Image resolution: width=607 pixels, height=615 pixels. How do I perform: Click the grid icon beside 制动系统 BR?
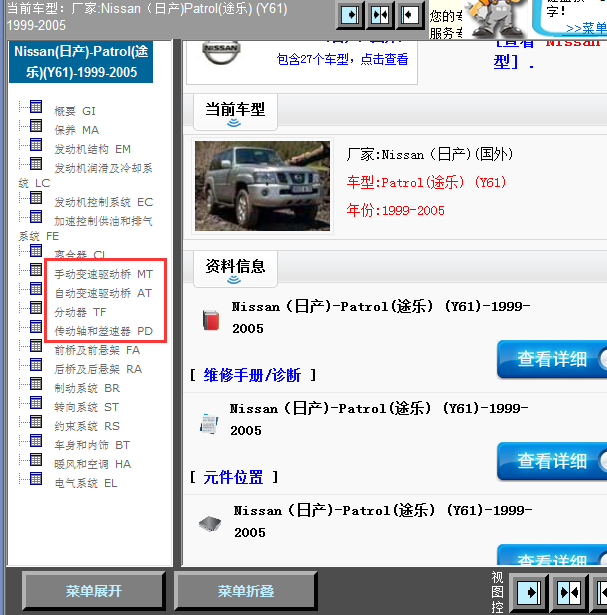click(36, 384)
